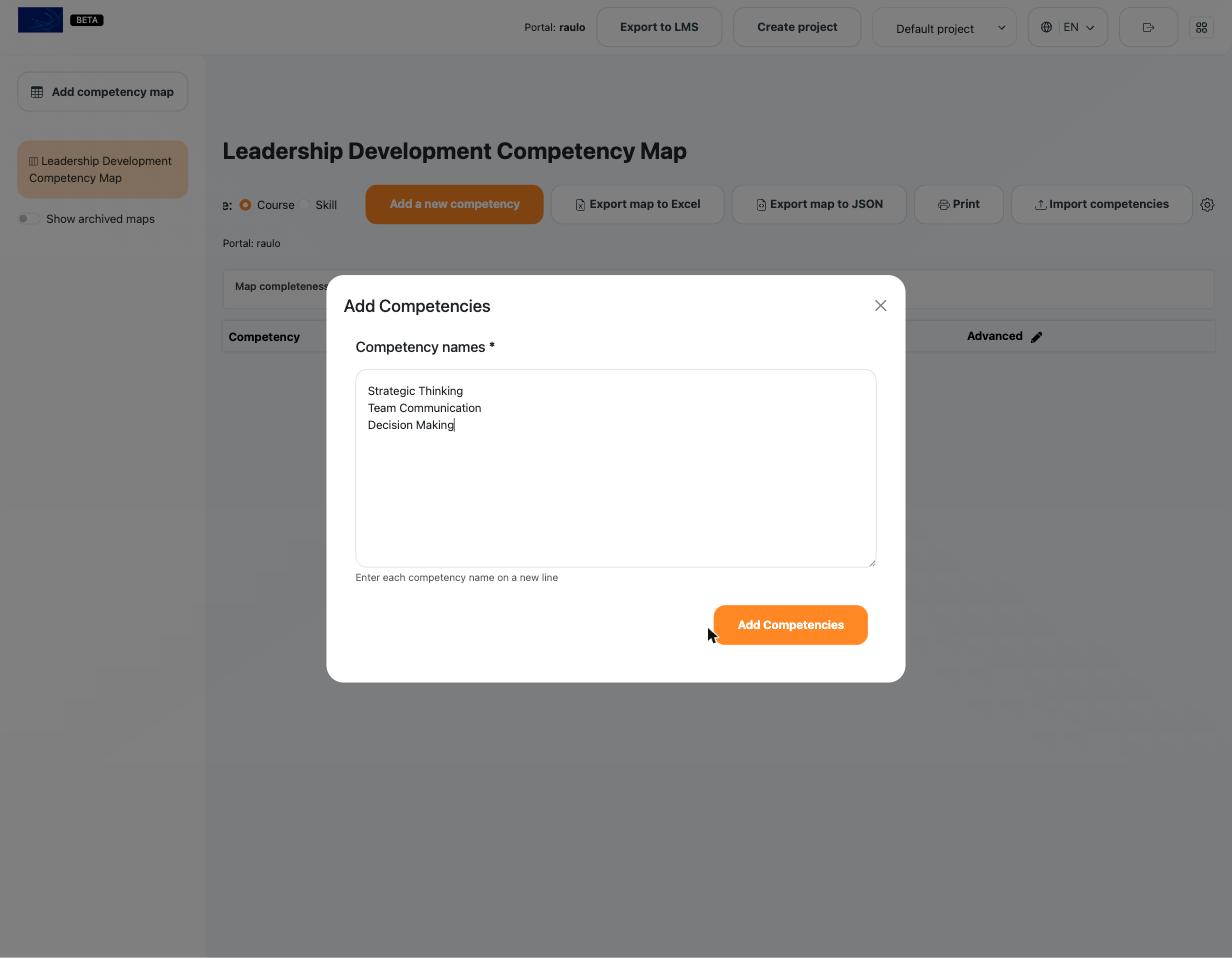Export map to JSON
This screenshot has height=958, width=1232.
point(819,204)
